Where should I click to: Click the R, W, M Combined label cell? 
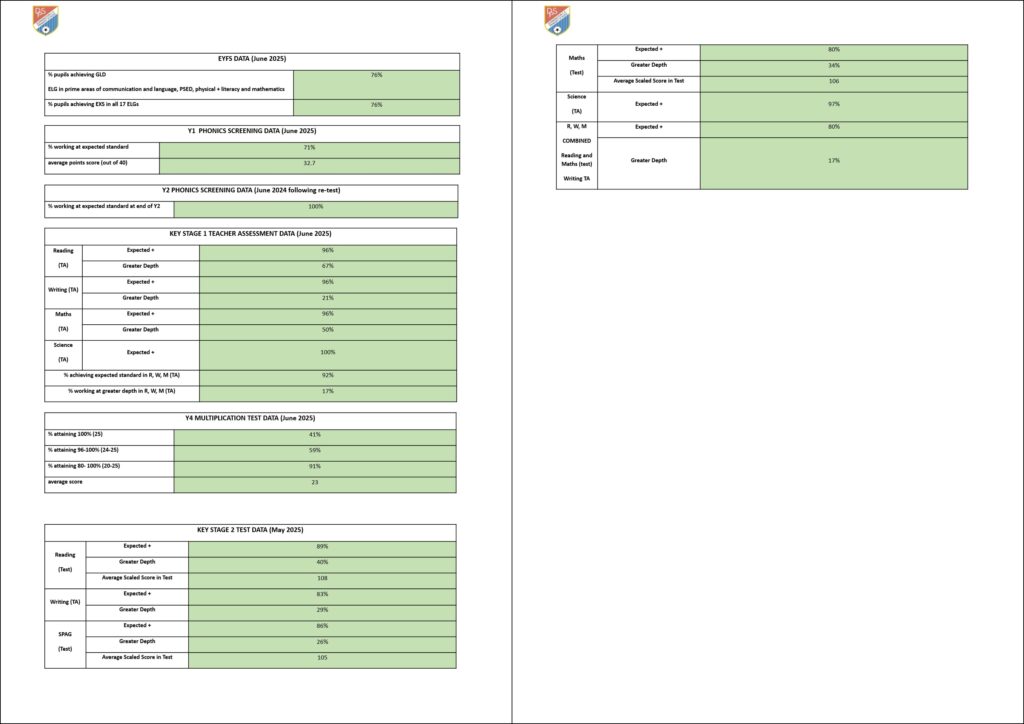pos(577,155)
